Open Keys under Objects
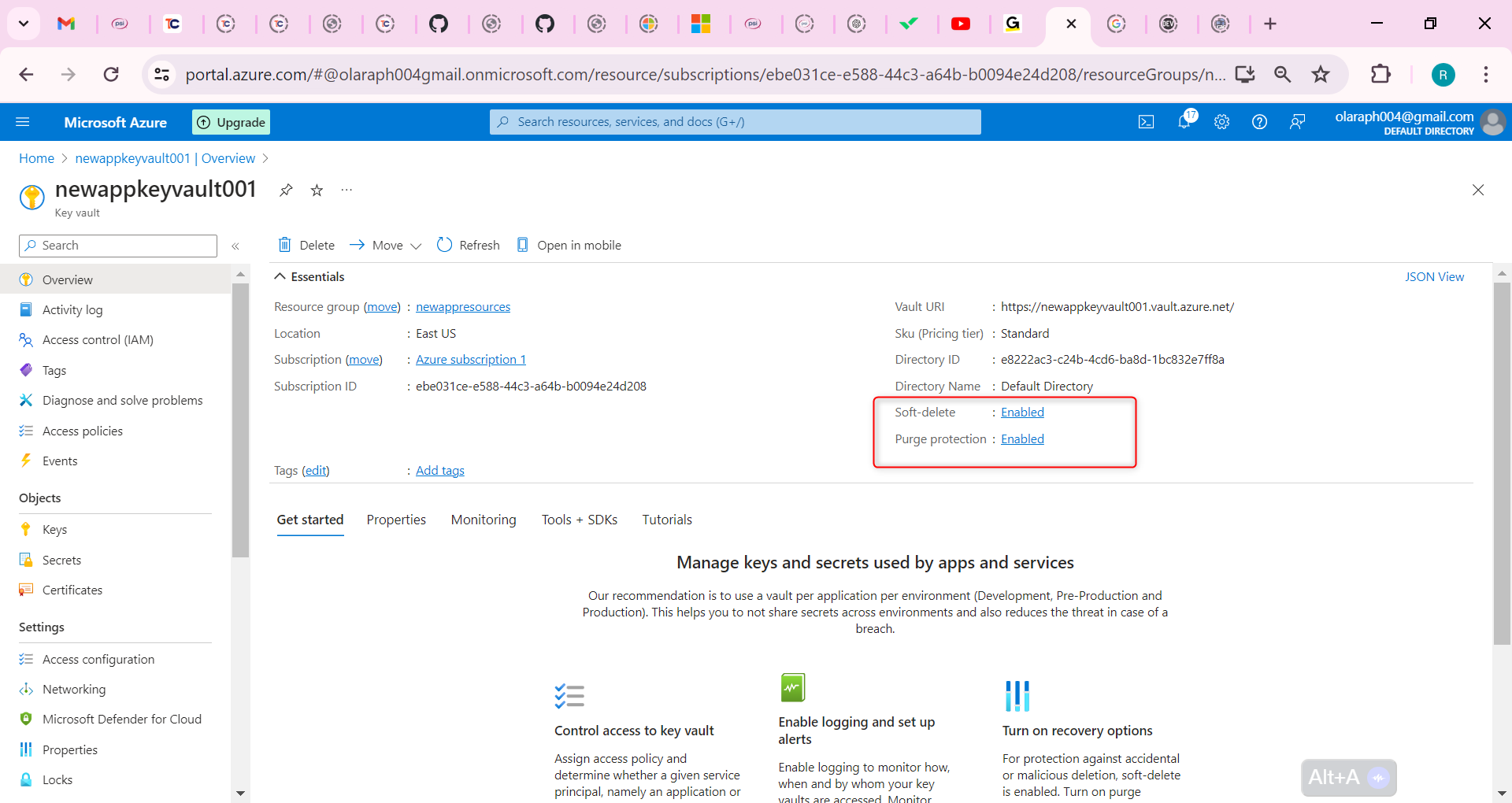 54,528
